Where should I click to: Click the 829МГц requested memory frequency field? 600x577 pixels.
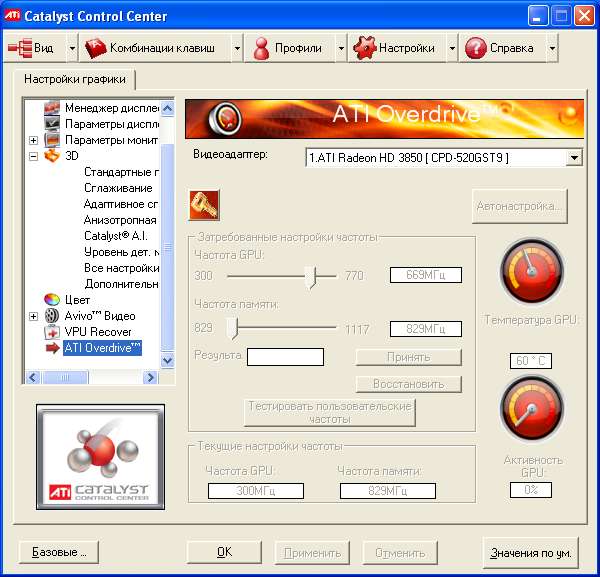point(426,329)
